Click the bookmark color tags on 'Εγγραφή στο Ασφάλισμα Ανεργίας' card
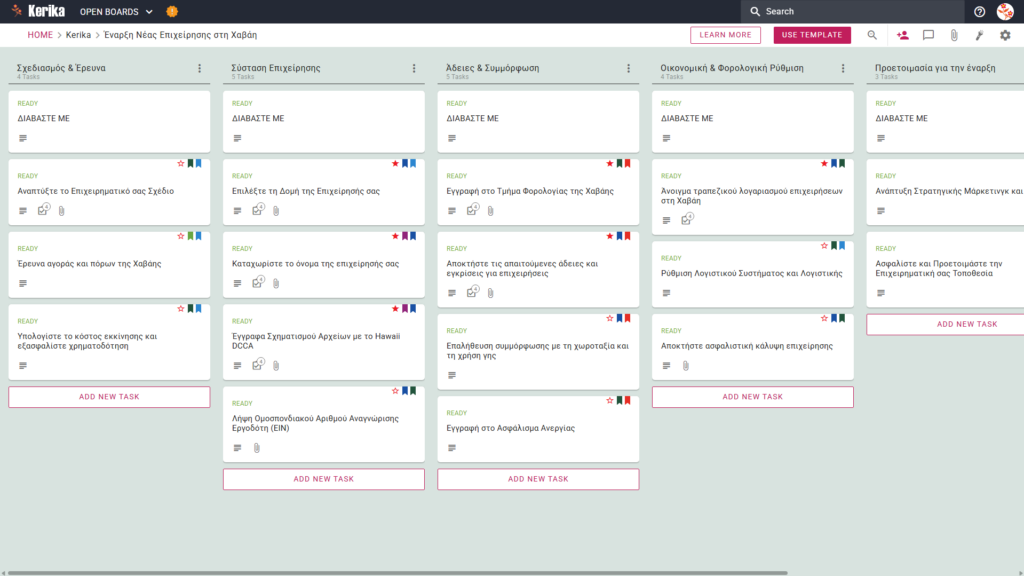 tap(624, 400)
